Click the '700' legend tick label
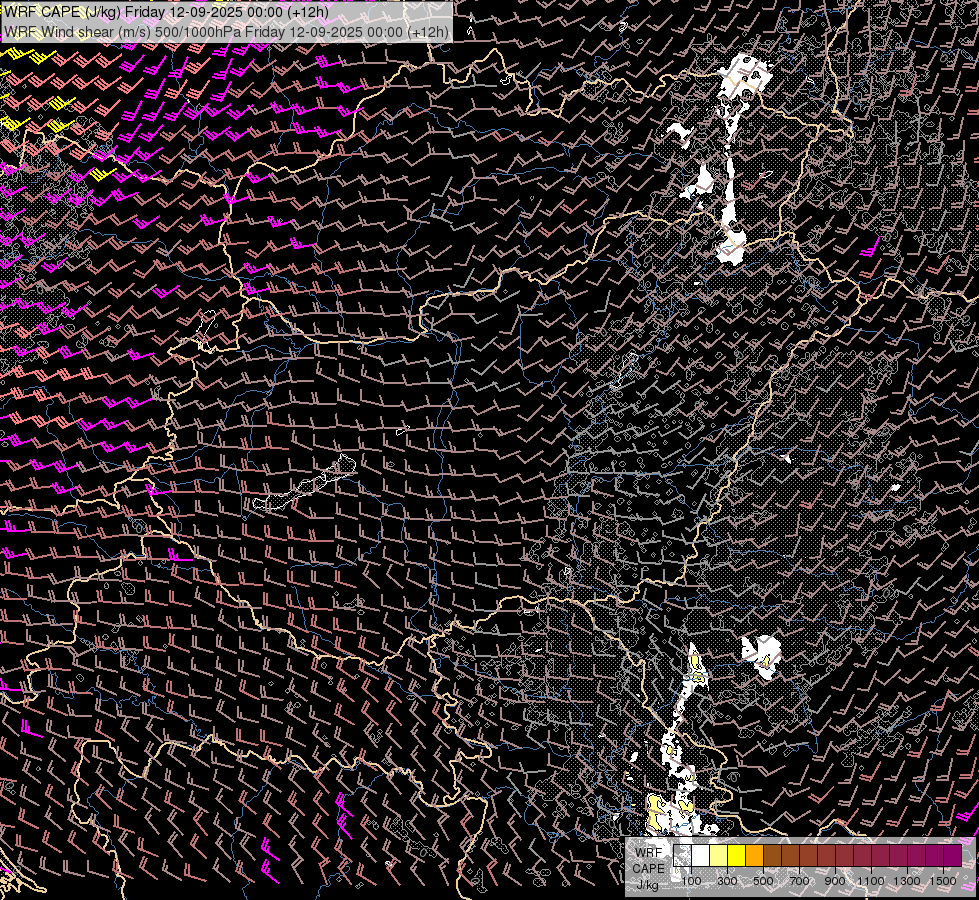This screenshot has width=979, height=900. point(799,881)
